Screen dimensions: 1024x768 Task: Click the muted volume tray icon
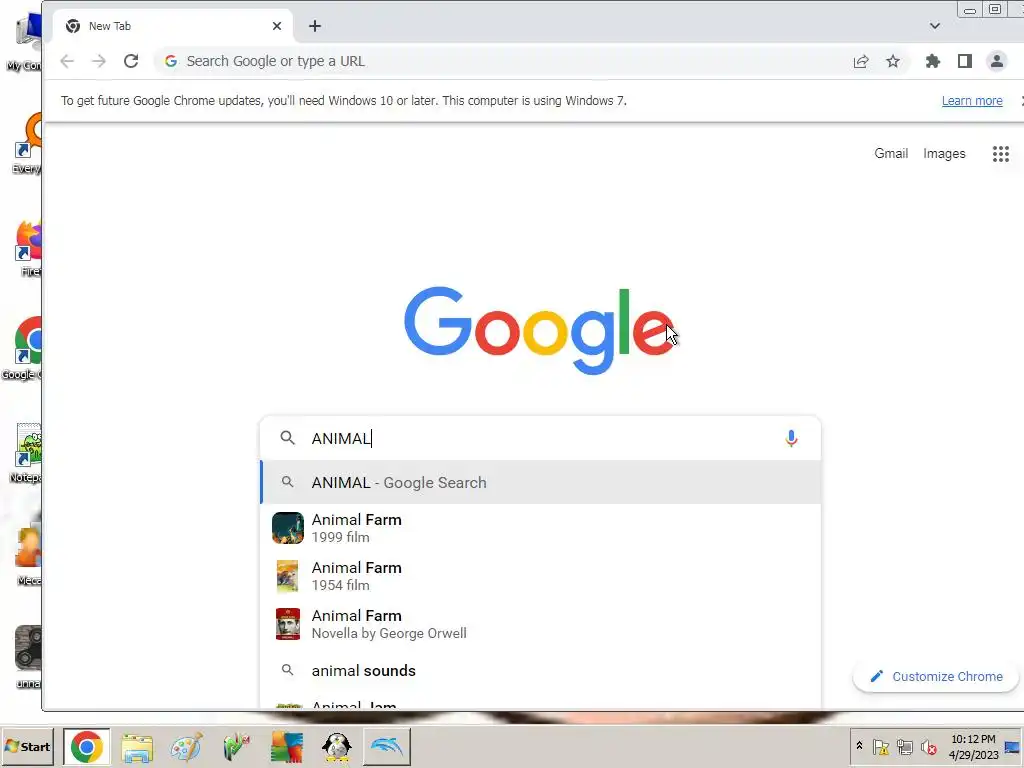(x=928, y=746)
